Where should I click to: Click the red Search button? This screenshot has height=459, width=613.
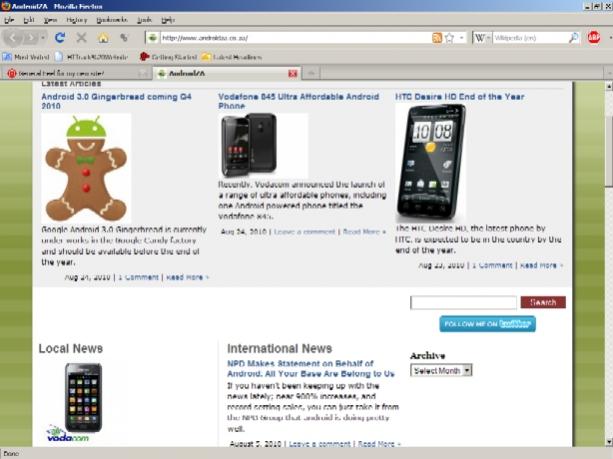(x=543, y=302)
